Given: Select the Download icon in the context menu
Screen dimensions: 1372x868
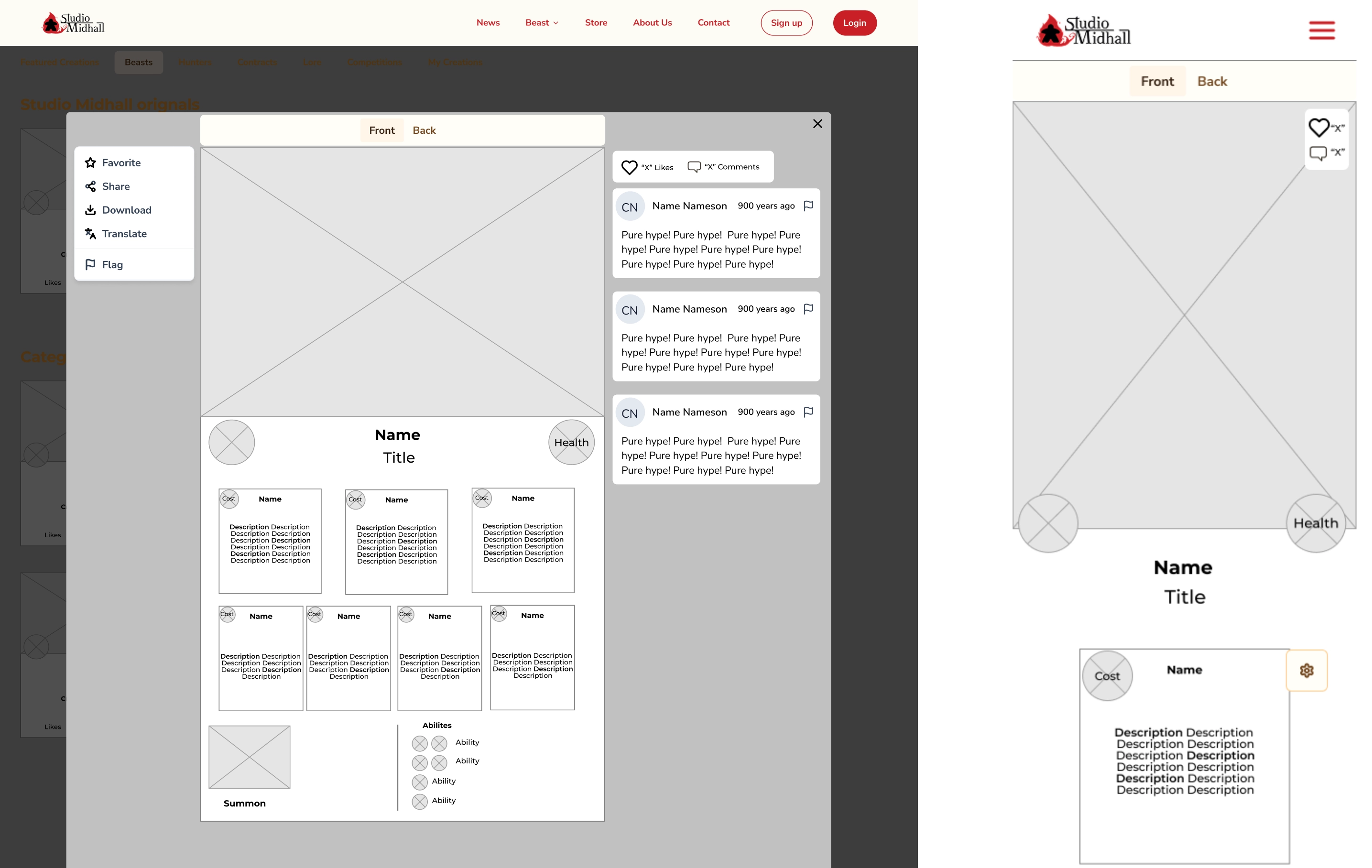Looking at the screenshot, I should [91, 210].
